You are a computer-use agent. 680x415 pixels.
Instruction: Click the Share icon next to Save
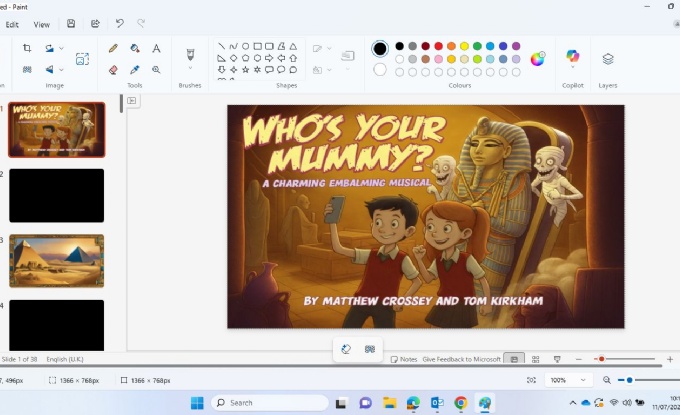click(x=95, y=24)
